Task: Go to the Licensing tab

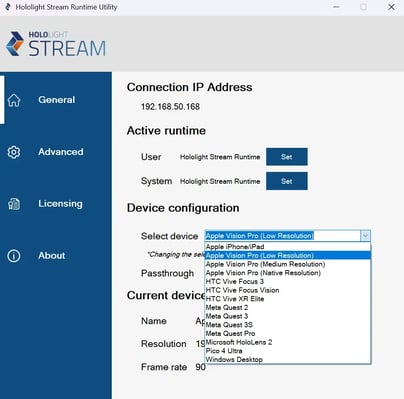Action: coord(56,204)
